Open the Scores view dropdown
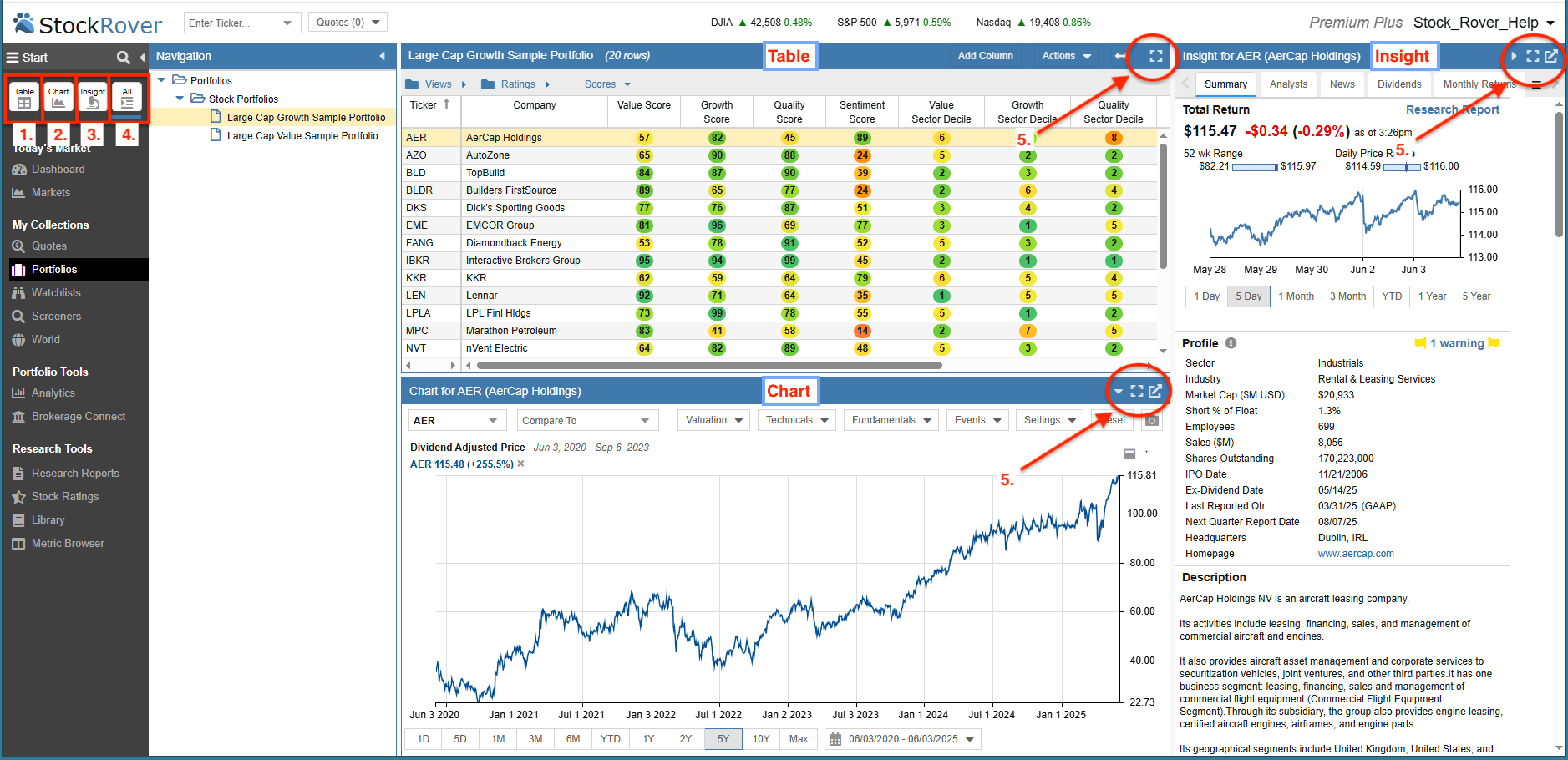 607,84
